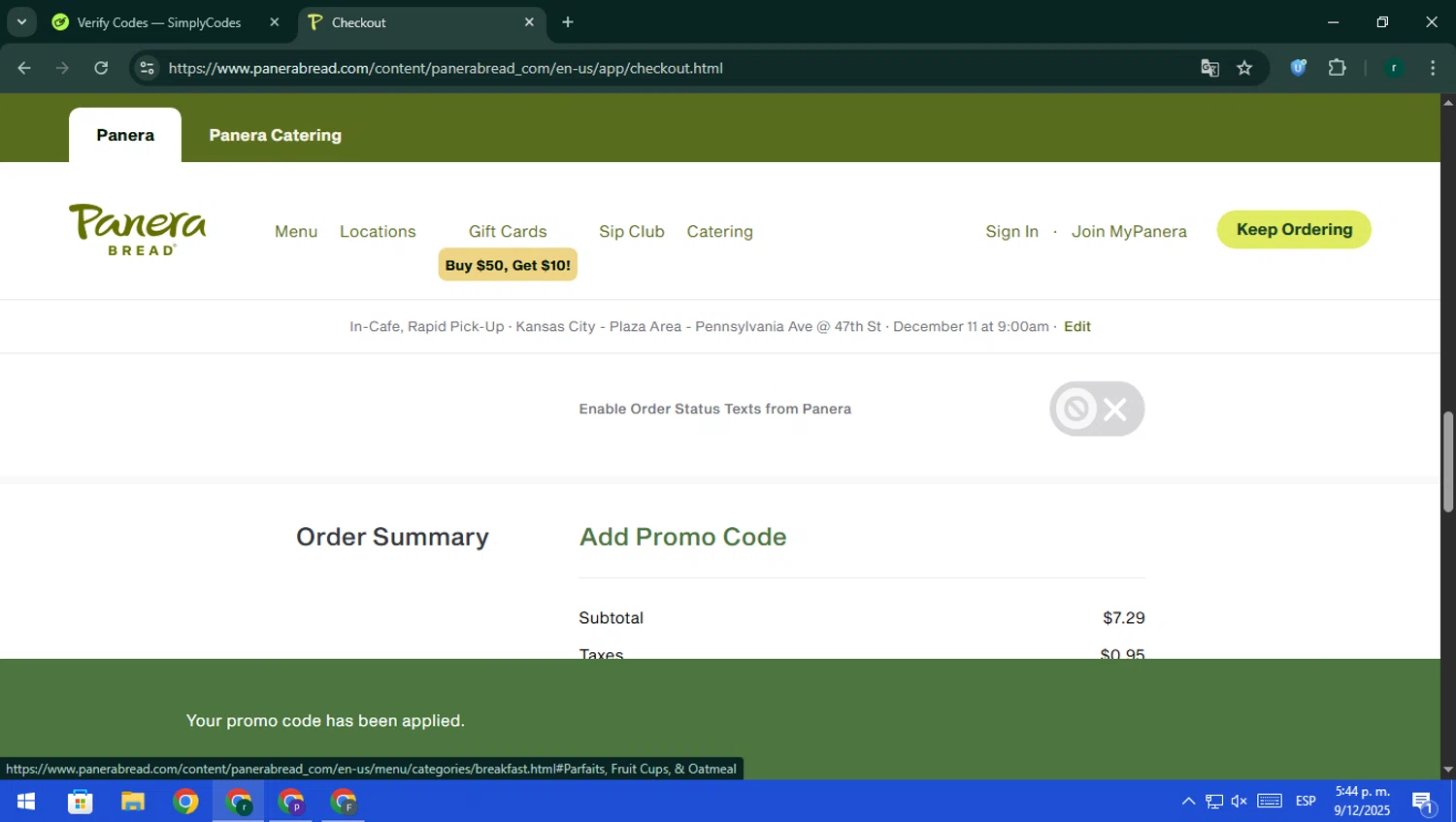Open the Chrome profile avatar
1456x822 pixels.
[x=1394, y=68]
